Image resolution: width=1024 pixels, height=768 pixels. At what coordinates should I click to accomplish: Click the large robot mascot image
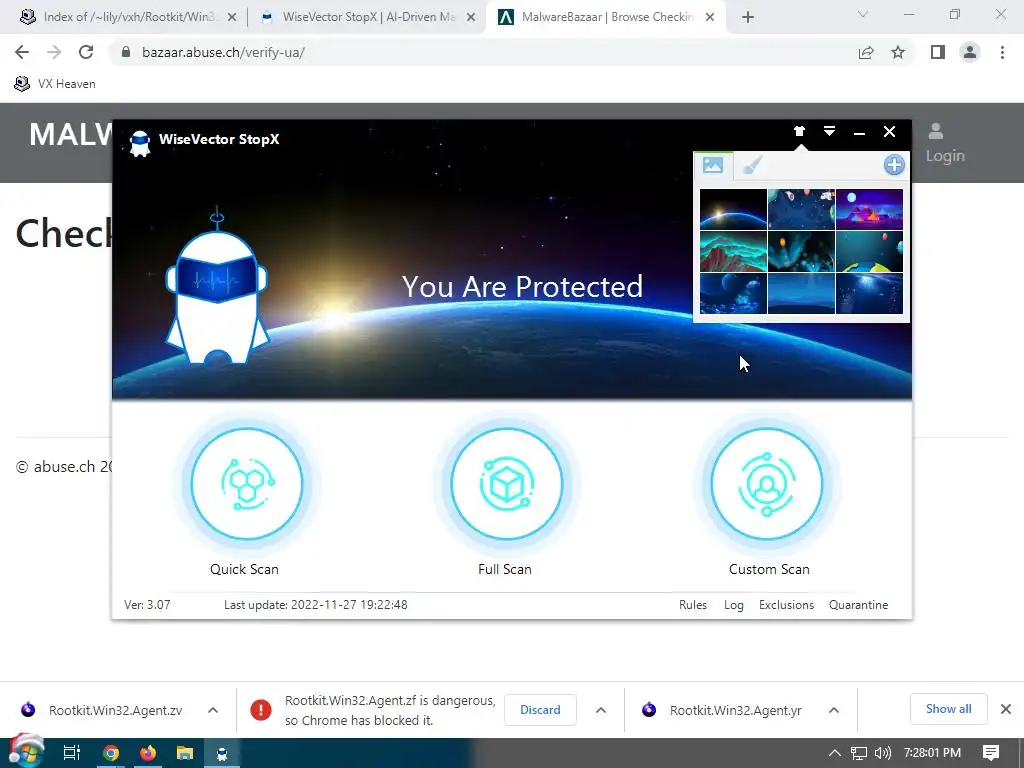point(217,287)
